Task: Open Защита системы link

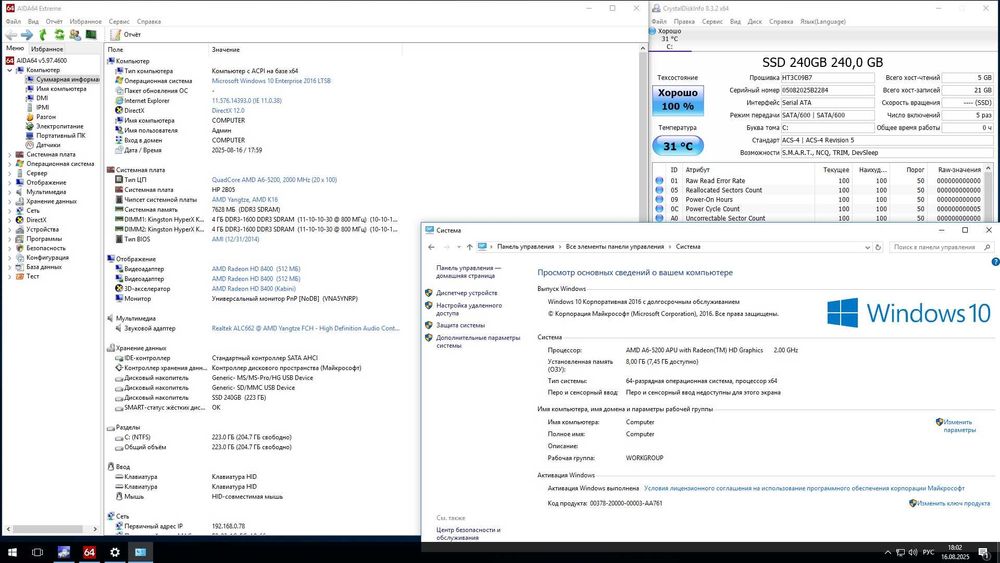Action: point(460,325)
